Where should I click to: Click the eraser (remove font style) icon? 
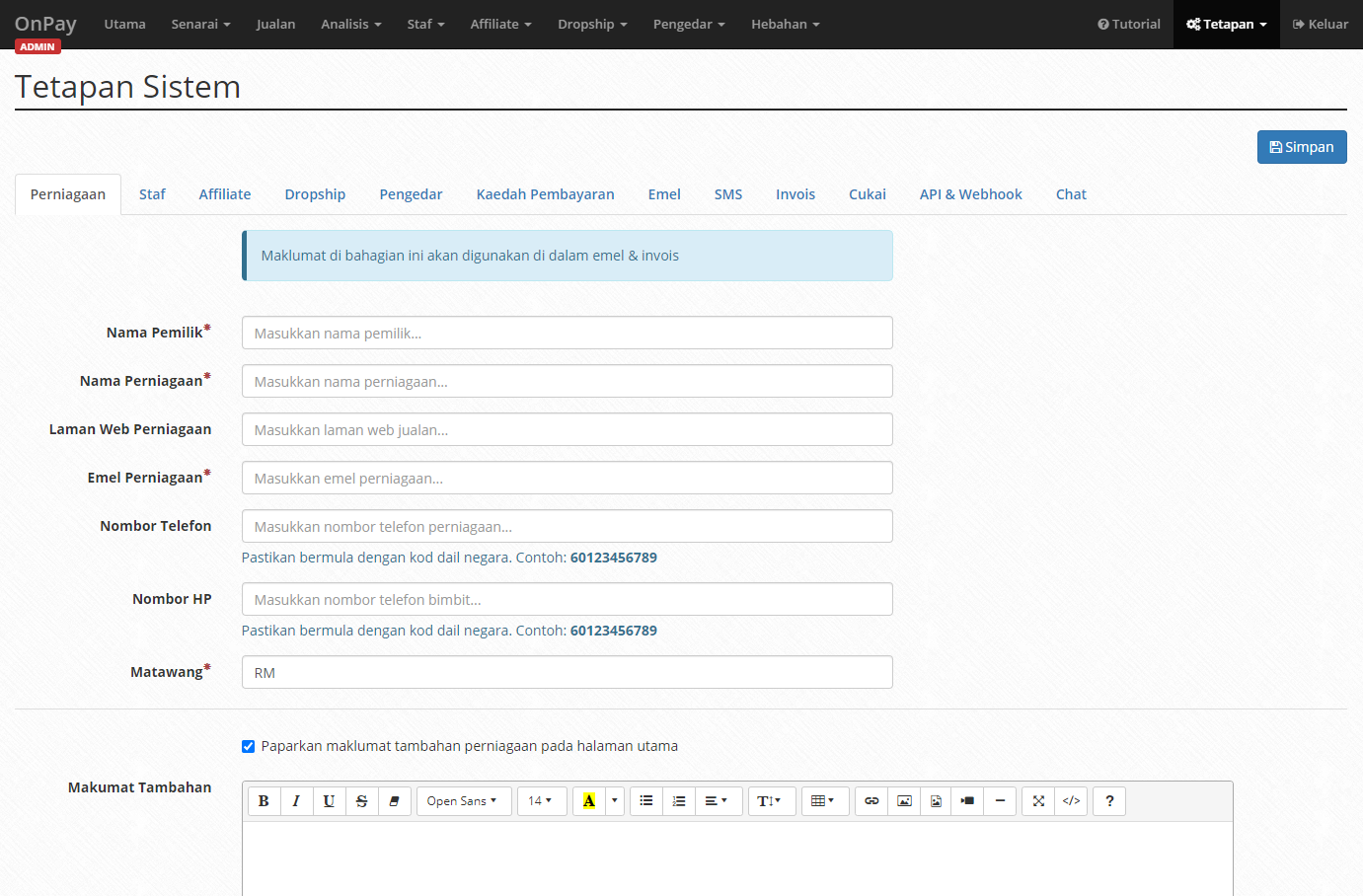point(394,801)
